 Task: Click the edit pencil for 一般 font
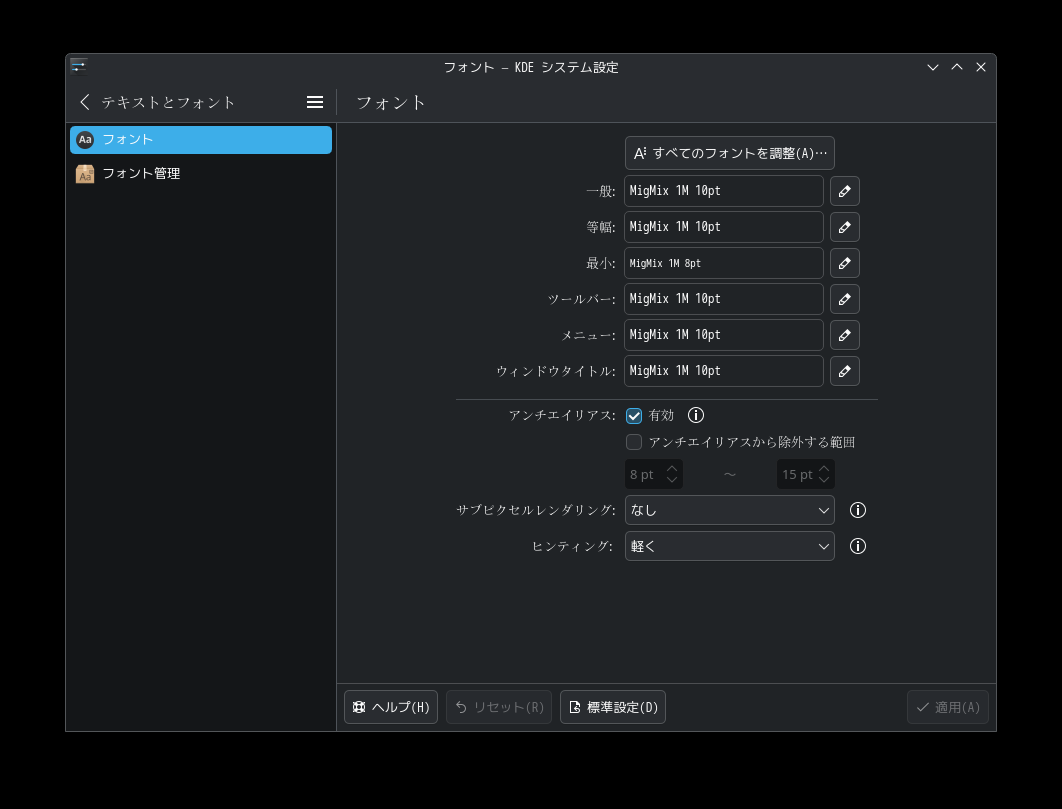point(845,191)
